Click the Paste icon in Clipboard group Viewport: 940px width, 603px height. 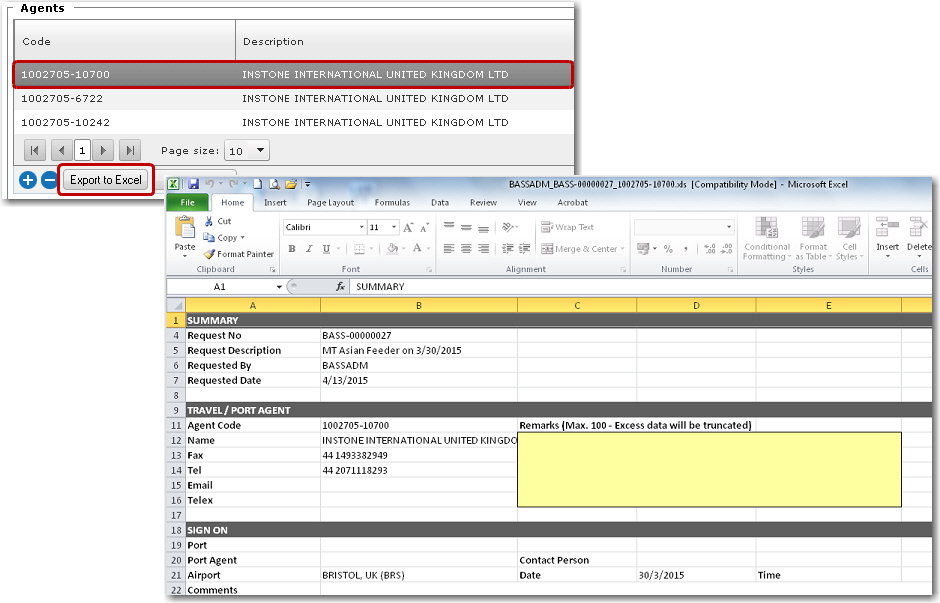(x=185, y=231)
